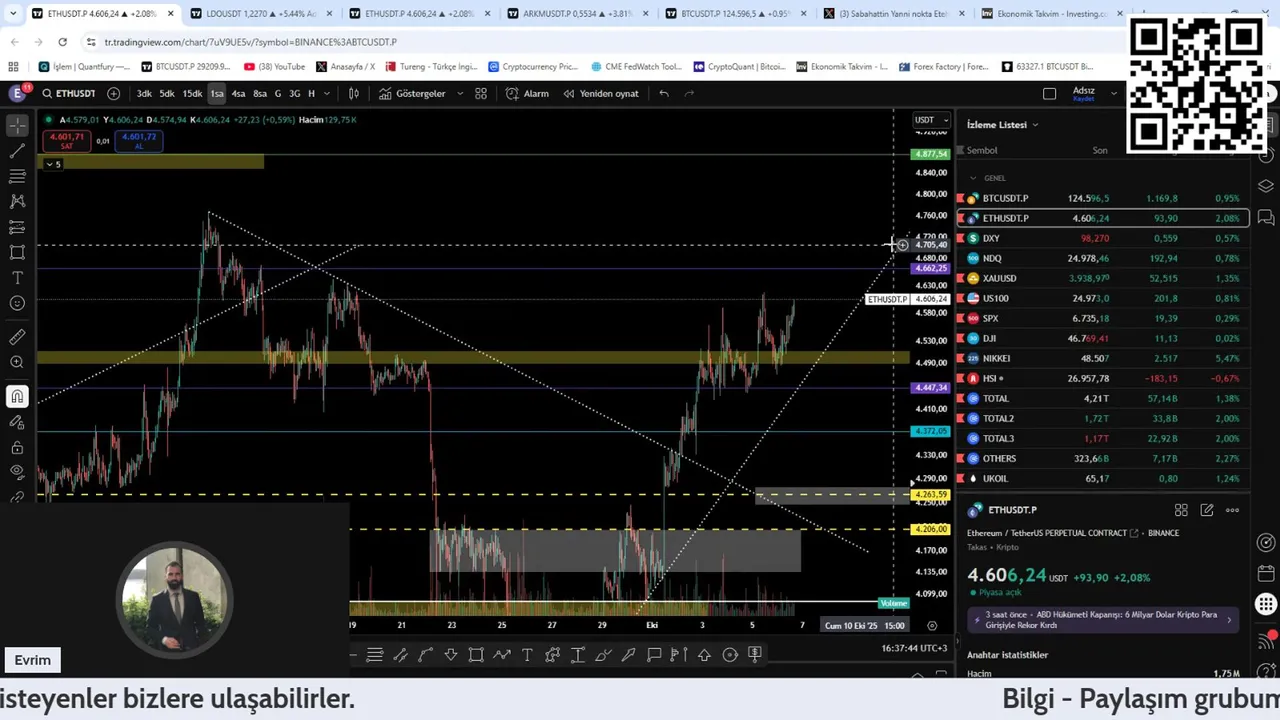Toggle magnet mode
This screenshot has width=1280, height=720.
pyautogui.click(x=17, y=397)
